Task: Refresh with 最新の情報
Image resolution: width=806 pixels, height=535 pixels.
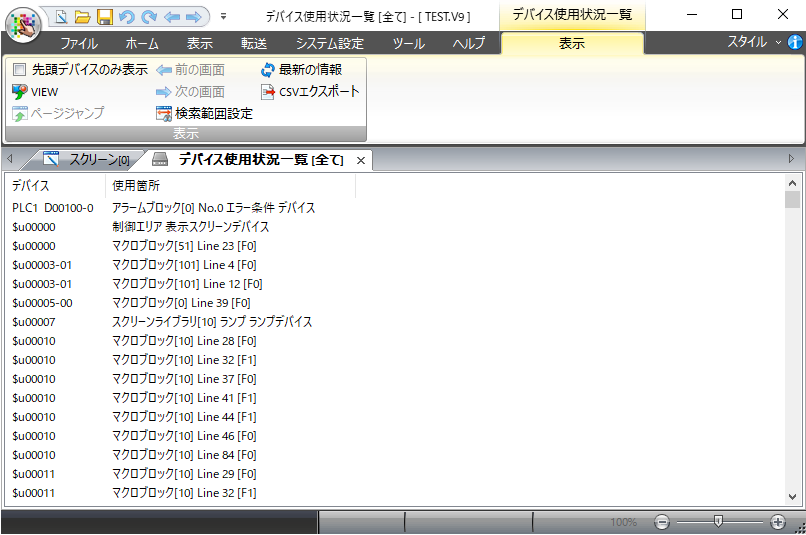Action: pyautogui.click(x=301, y=70)
